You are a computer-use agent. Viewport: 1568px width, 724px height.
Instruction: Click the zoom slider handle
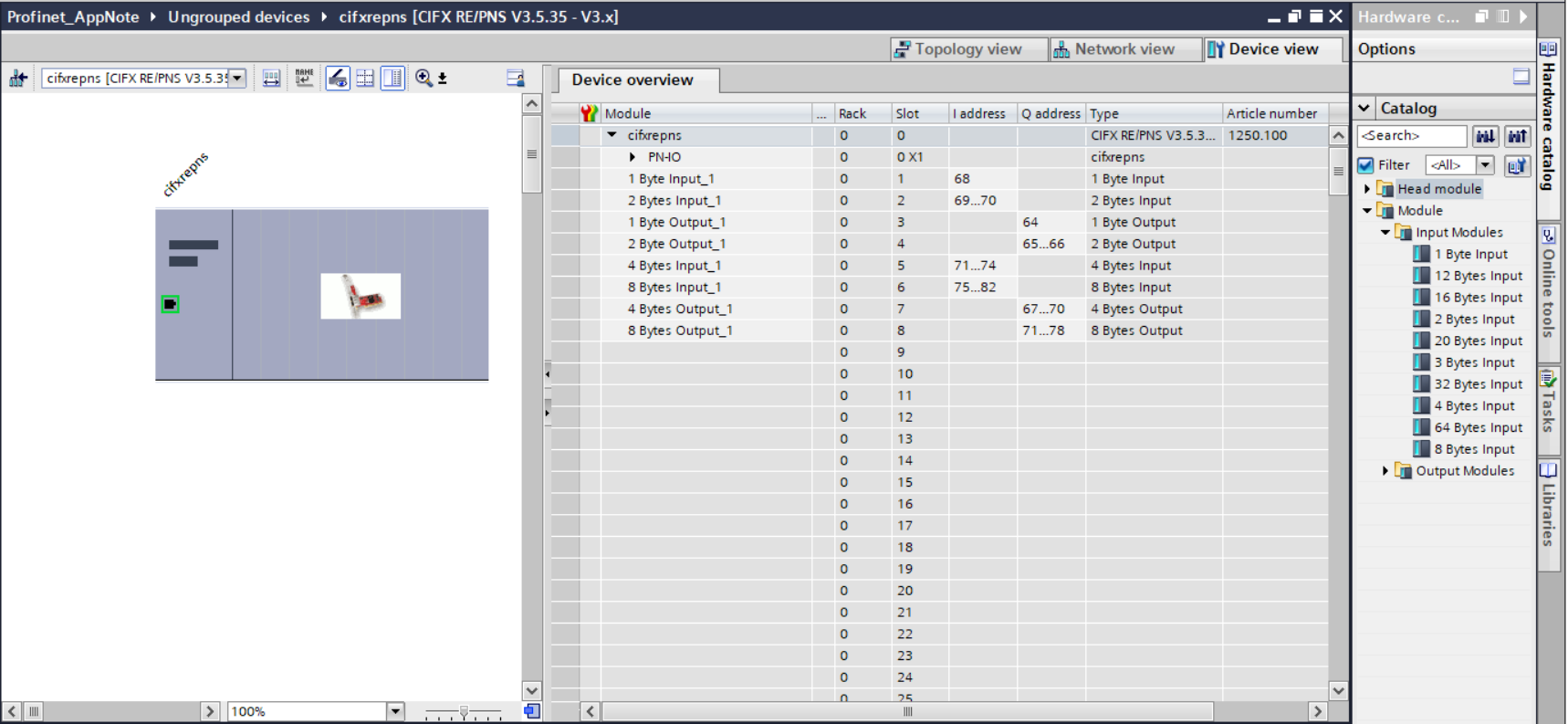point(464,711)
